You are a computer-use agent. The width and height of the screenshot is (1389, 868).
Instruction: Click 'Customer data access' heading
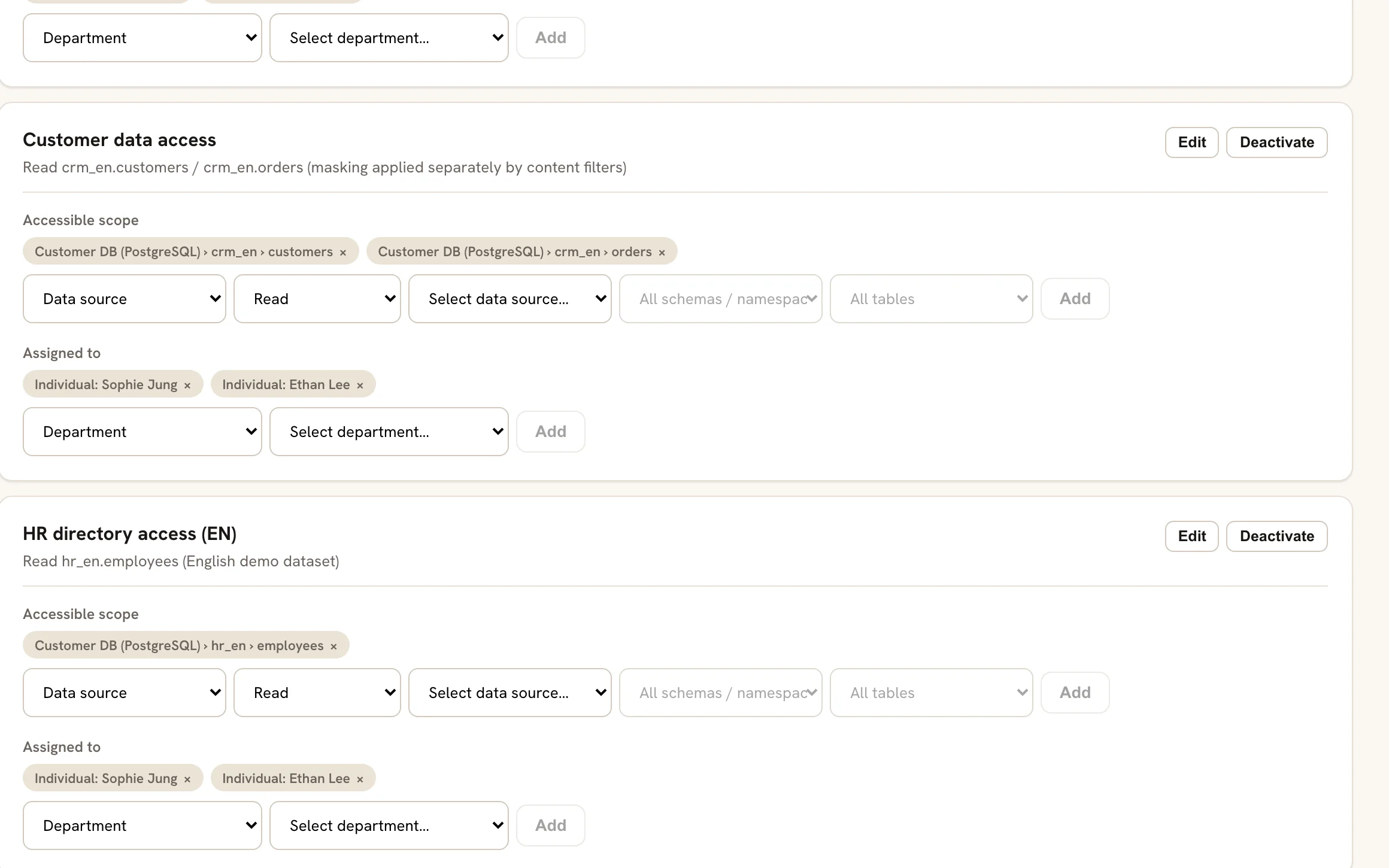(x=119, y=140)
